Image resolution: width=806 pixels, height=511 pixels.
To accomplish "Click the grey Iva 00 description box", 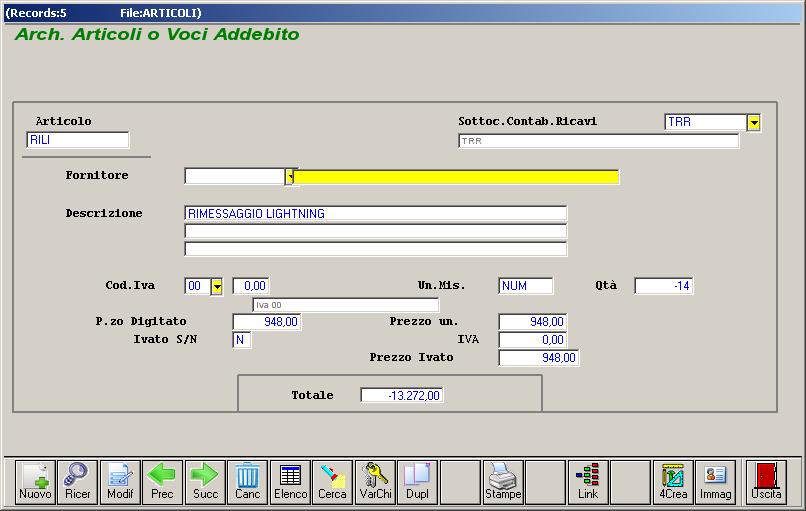I will click(x=345, y=305).
